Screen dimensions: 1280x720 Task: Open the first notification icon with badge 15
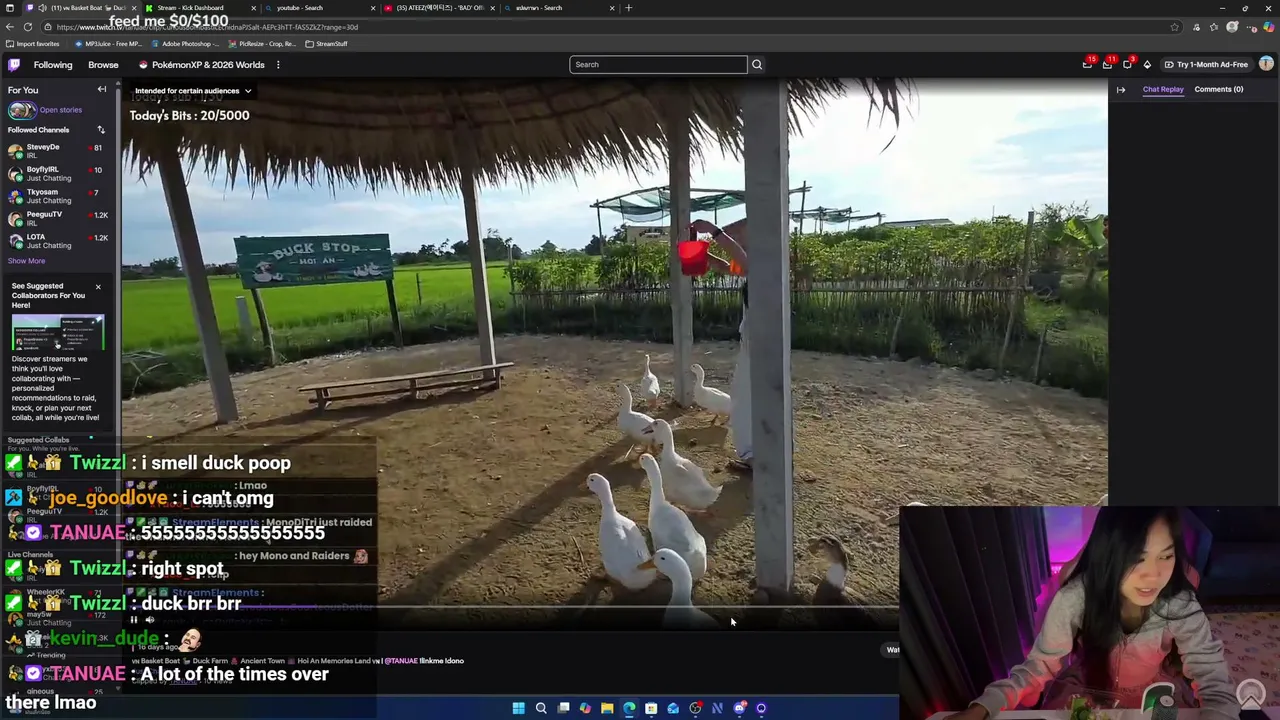coord(1088,64)
